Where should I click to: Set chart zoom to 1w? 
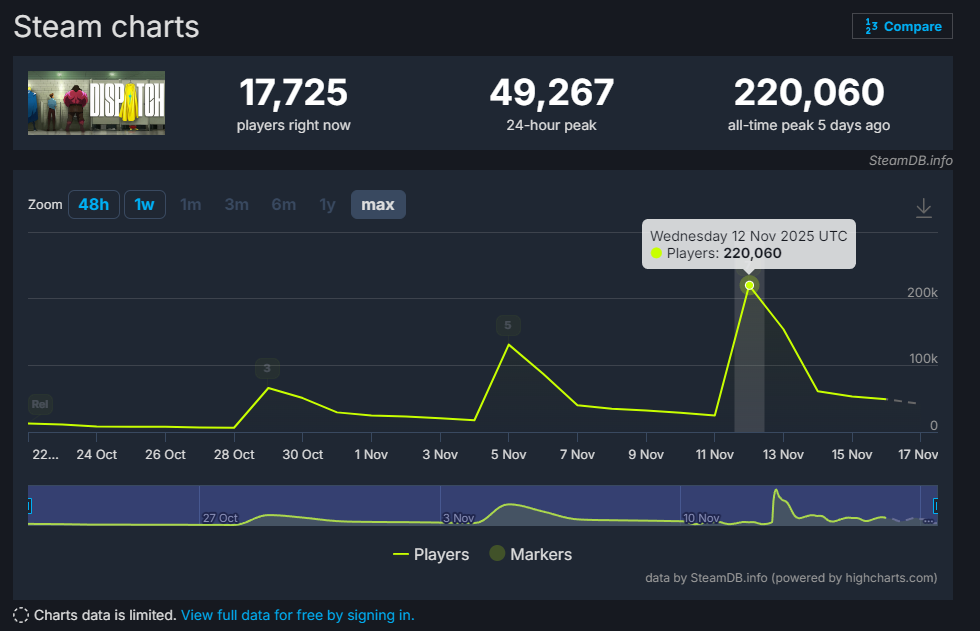[x=144, y=204]
